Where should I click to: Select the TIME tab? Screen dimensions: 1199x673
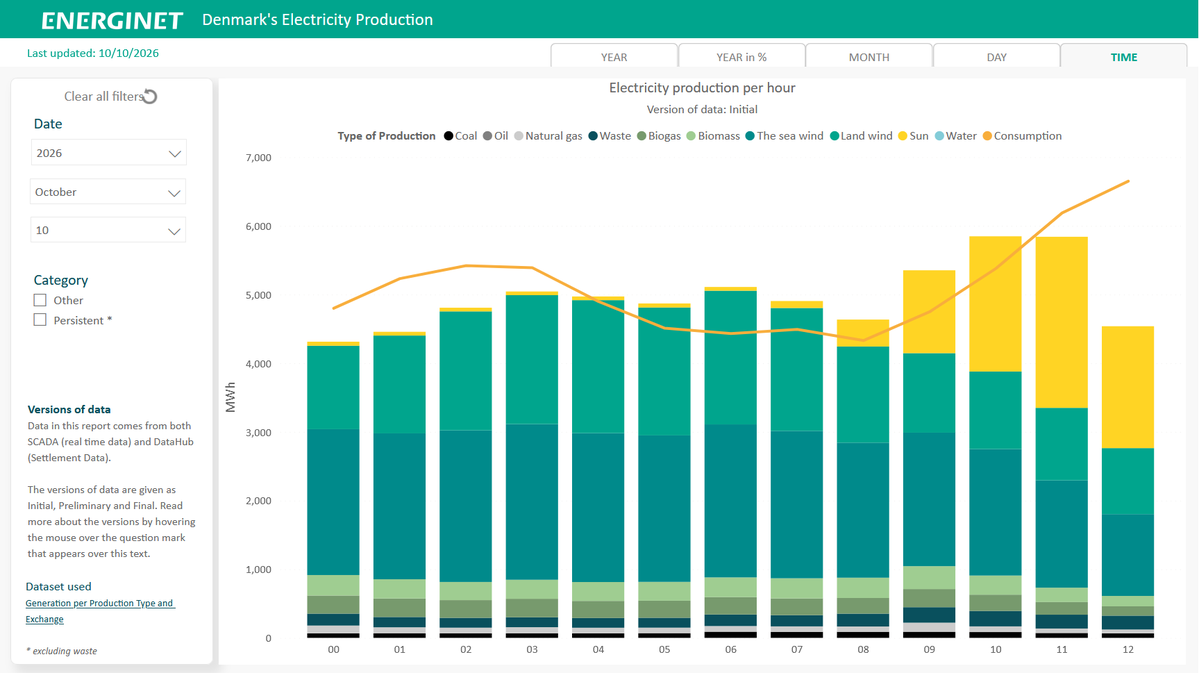[1124, 57]
